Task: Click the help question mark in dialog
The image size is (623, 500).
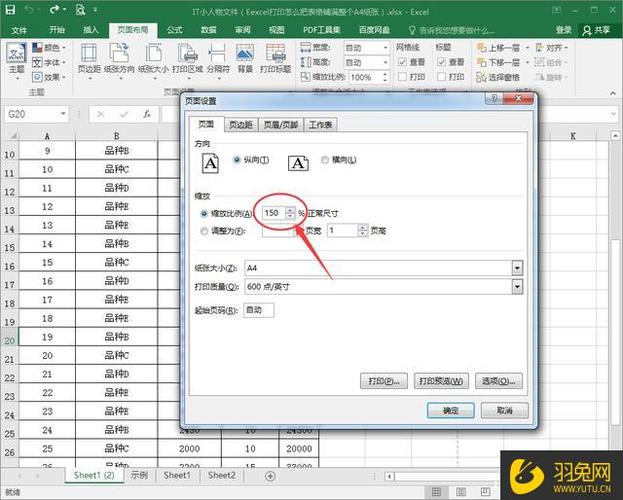Action: pyautogui.click(x=494, y=98)
